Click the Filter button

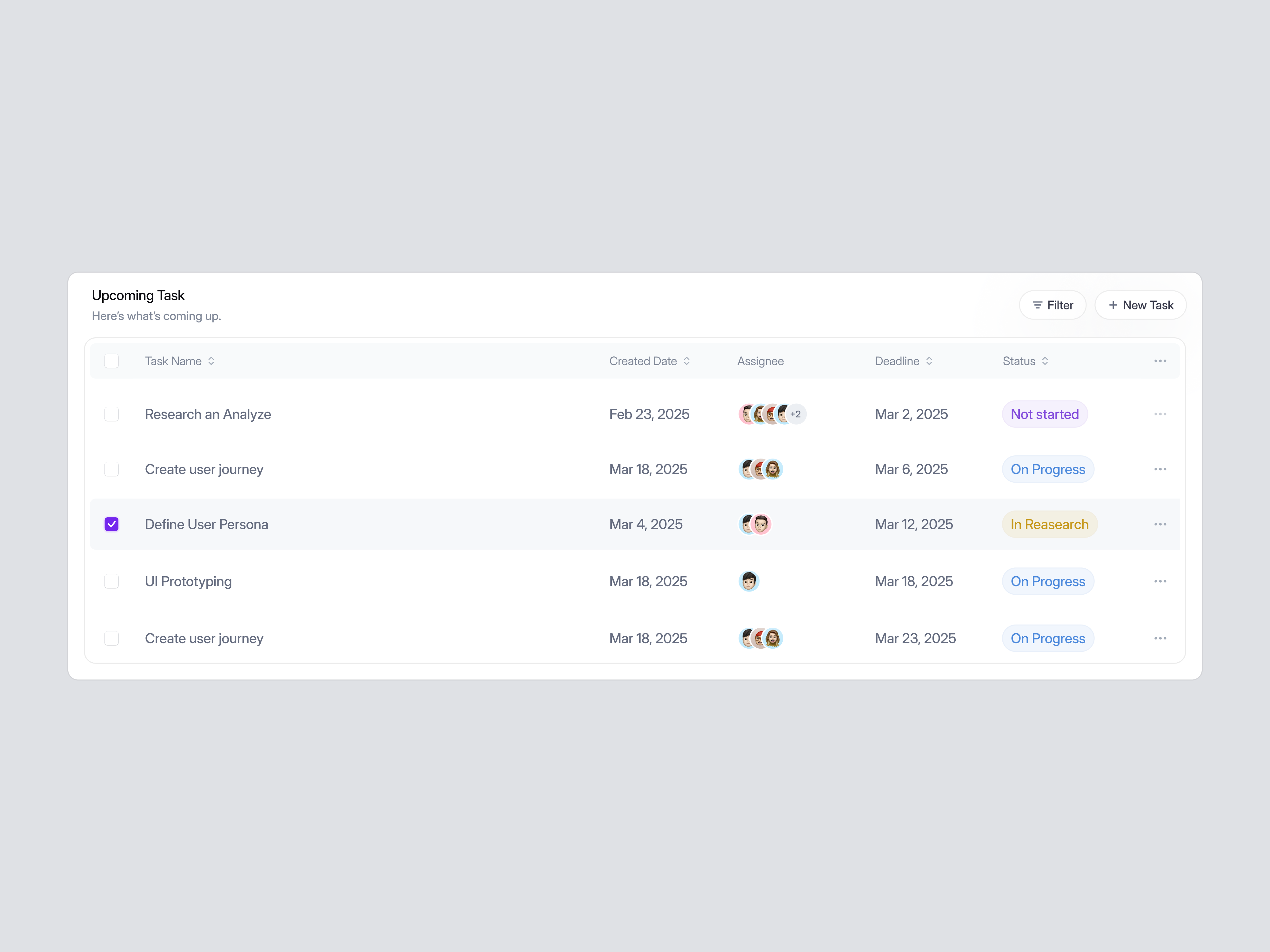(x=1053, y=305)
